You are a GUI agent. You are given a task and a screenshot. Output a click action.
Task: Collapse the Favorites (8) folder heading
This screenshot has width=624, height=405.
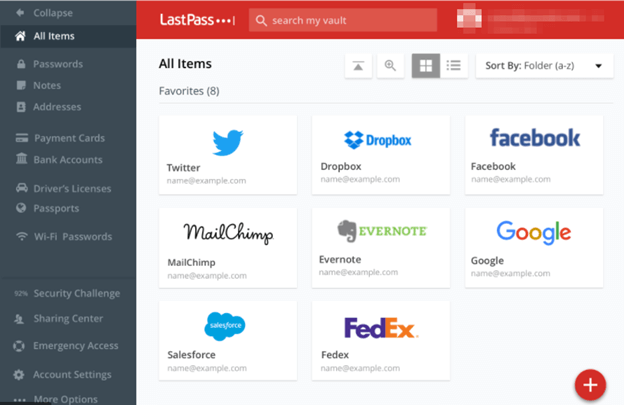coord(189,91)
